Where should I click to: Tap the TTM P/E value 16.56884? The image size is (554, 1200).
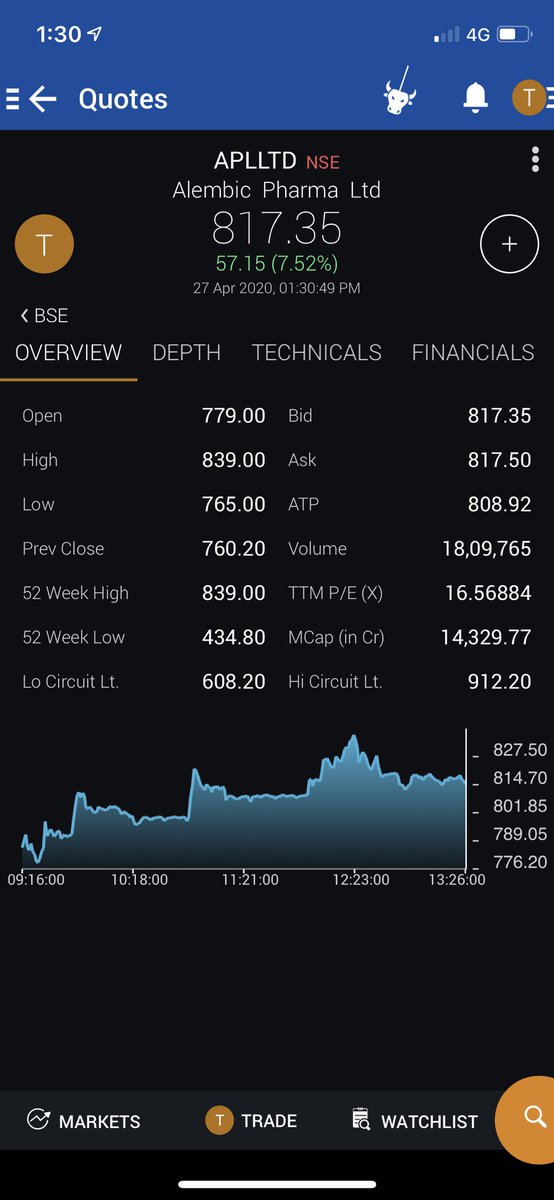[488, 593]
